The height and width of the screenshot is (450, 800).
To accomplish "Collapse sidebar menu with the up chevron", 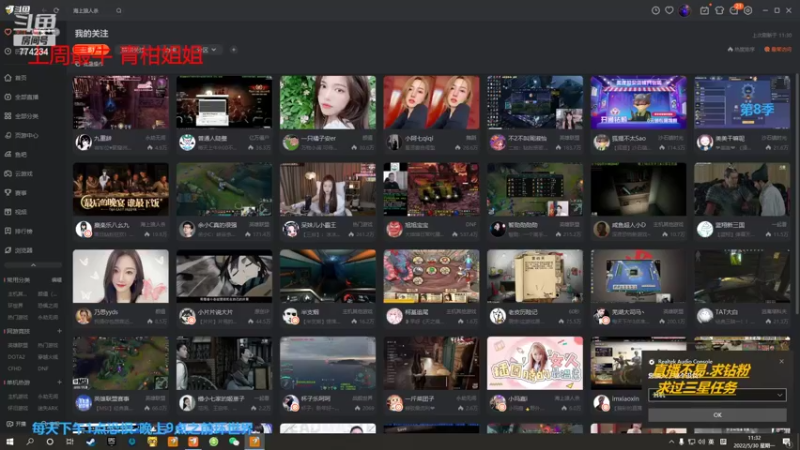I will [x=33, y=265].
